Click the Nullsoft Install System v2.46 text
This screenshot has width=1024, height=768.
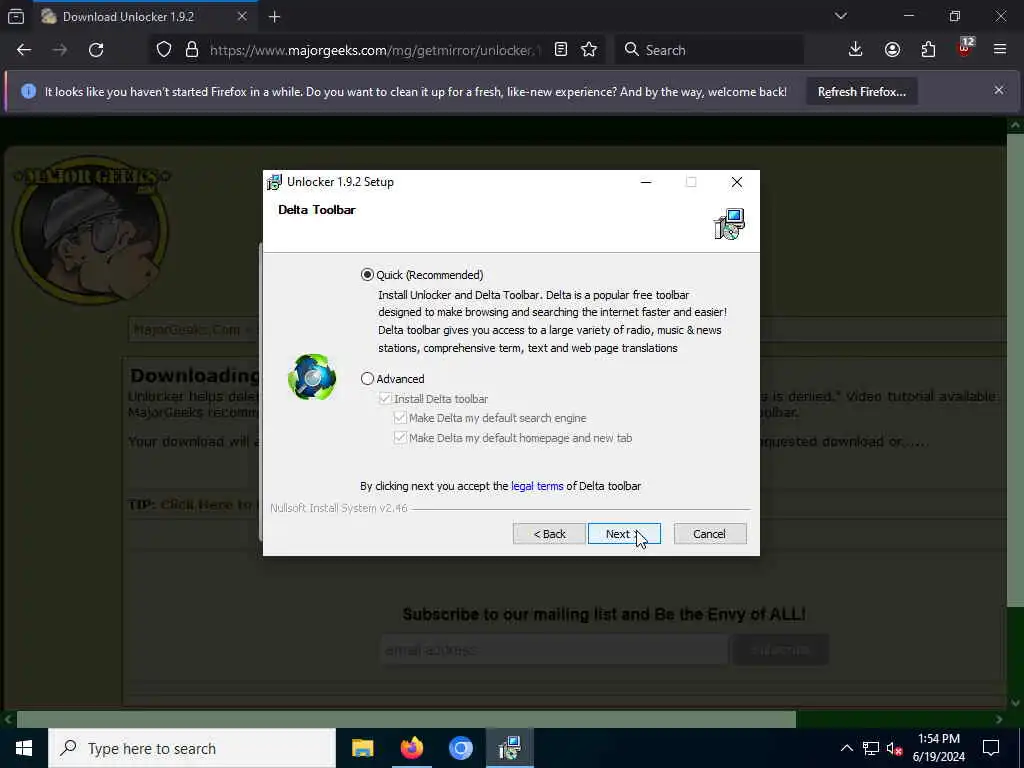[338, 508]
